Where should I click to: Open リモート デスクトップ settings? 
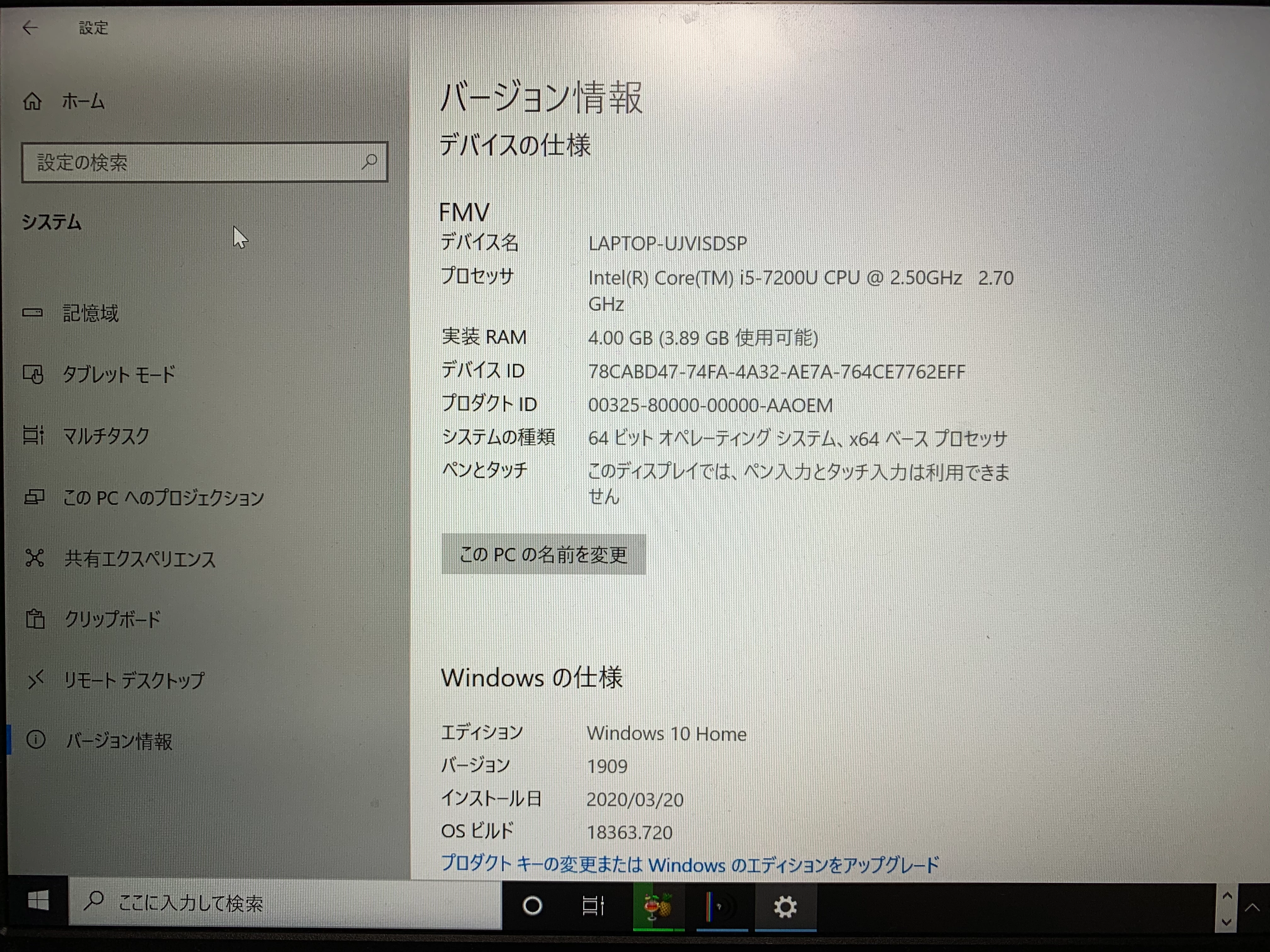[x=133, y=680]
